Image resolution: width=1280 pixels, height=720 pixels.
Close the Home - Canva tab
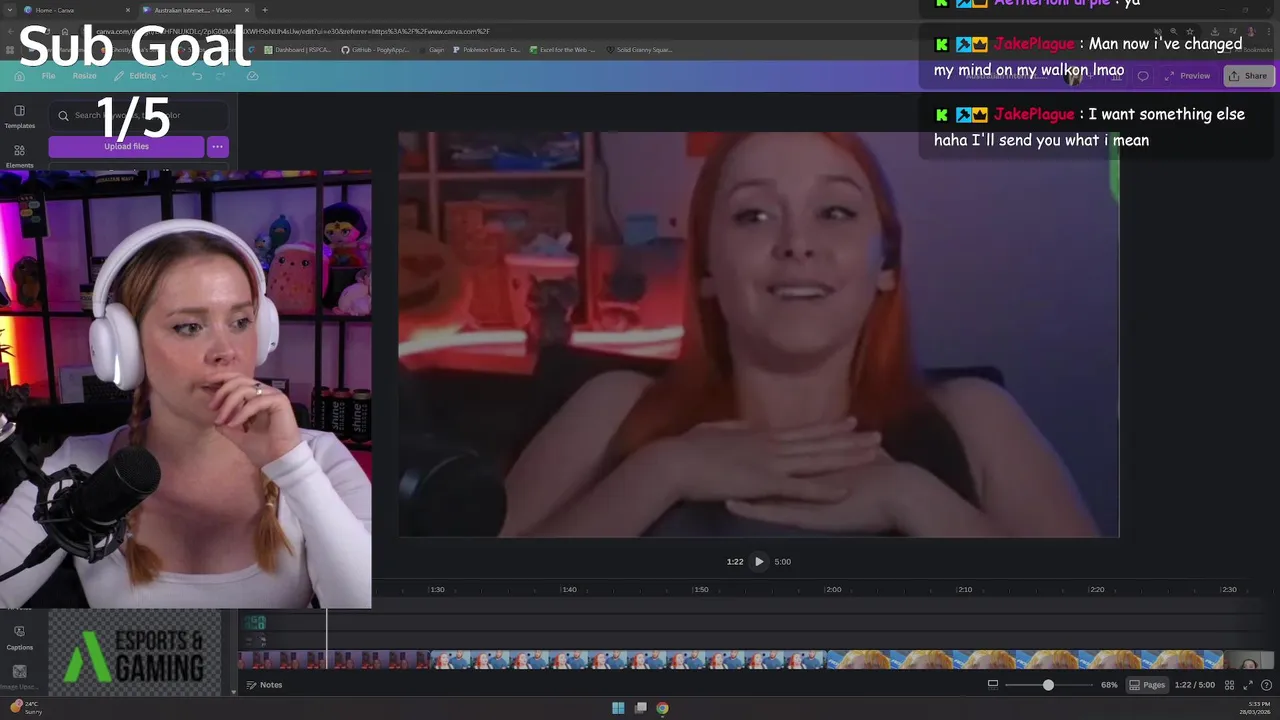128,10
